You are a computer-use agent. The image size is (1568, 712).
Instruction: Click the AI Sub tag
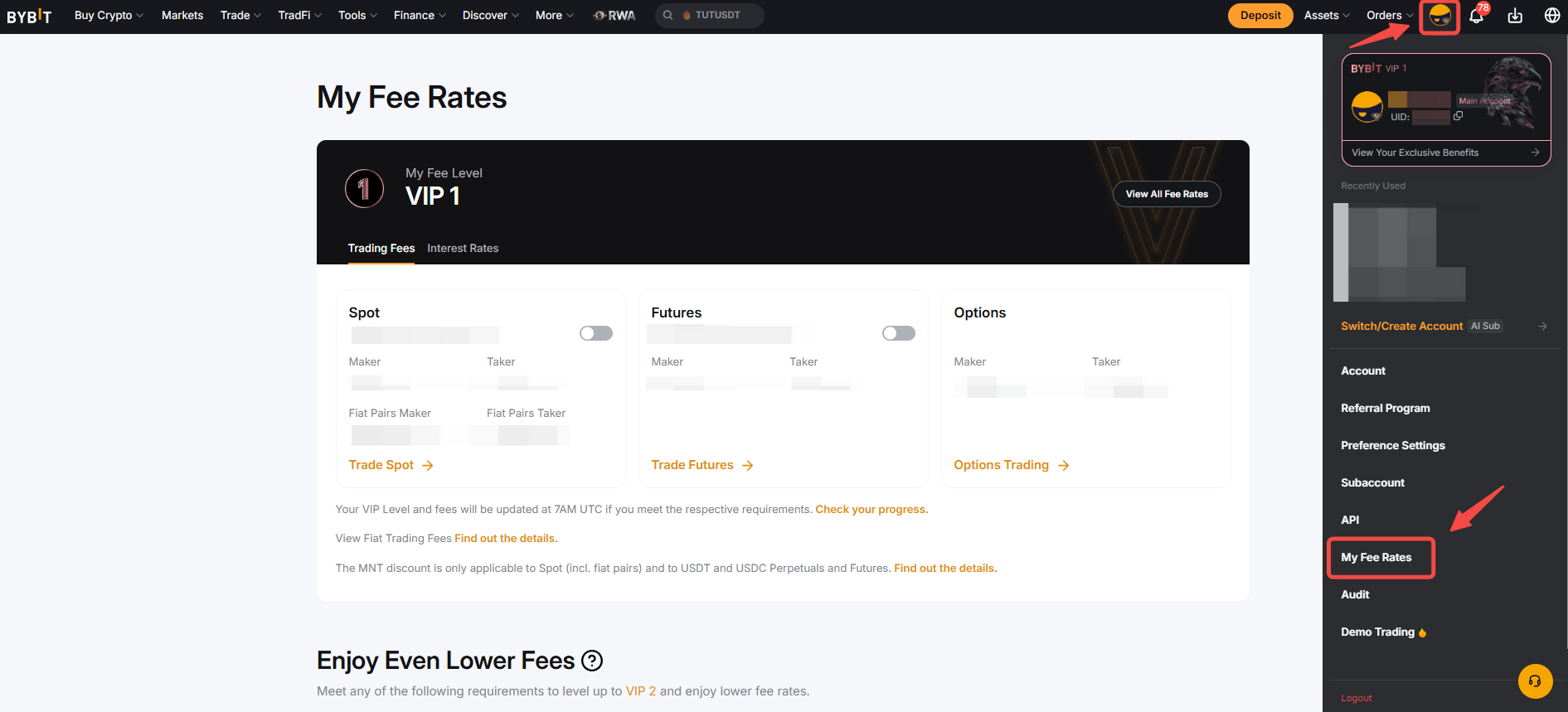pyautogui.click(x=1485, y=326)
